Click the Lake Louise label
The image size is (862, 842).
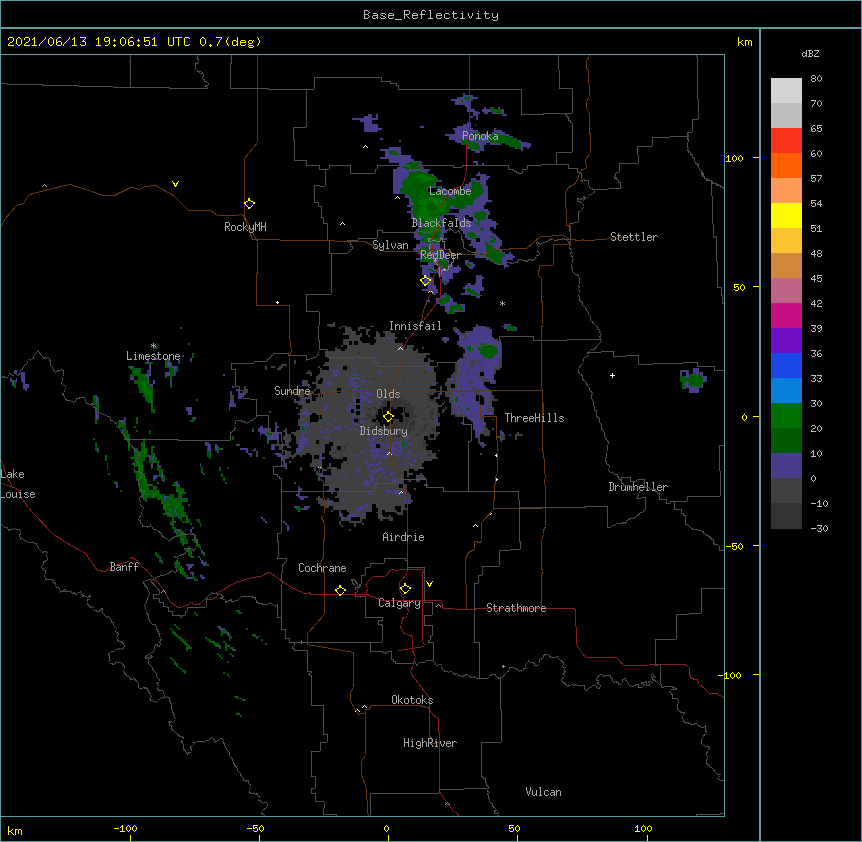coord(16,484)
